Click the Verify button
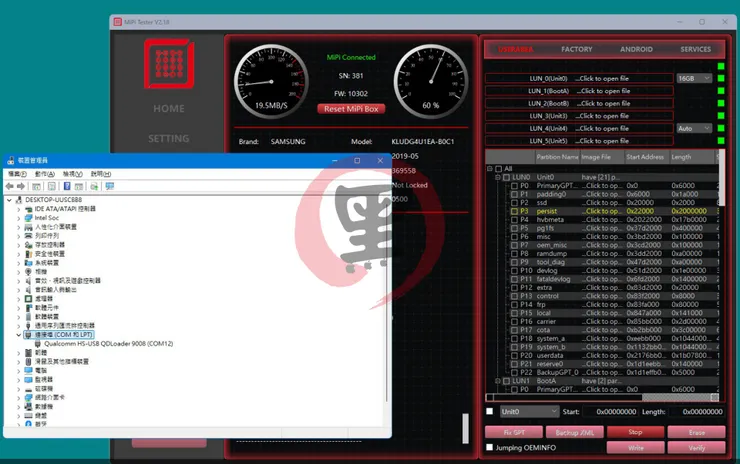The height and width of the screenshot is (464, 740). (x=697, y=447)
